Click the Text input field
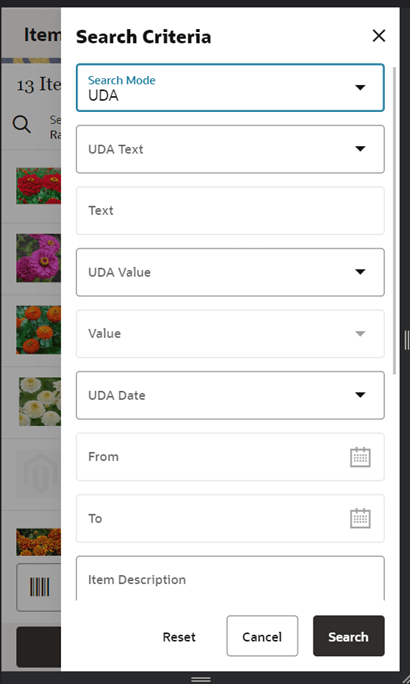This screenshot has width=410, height=684. pos(230,211)
